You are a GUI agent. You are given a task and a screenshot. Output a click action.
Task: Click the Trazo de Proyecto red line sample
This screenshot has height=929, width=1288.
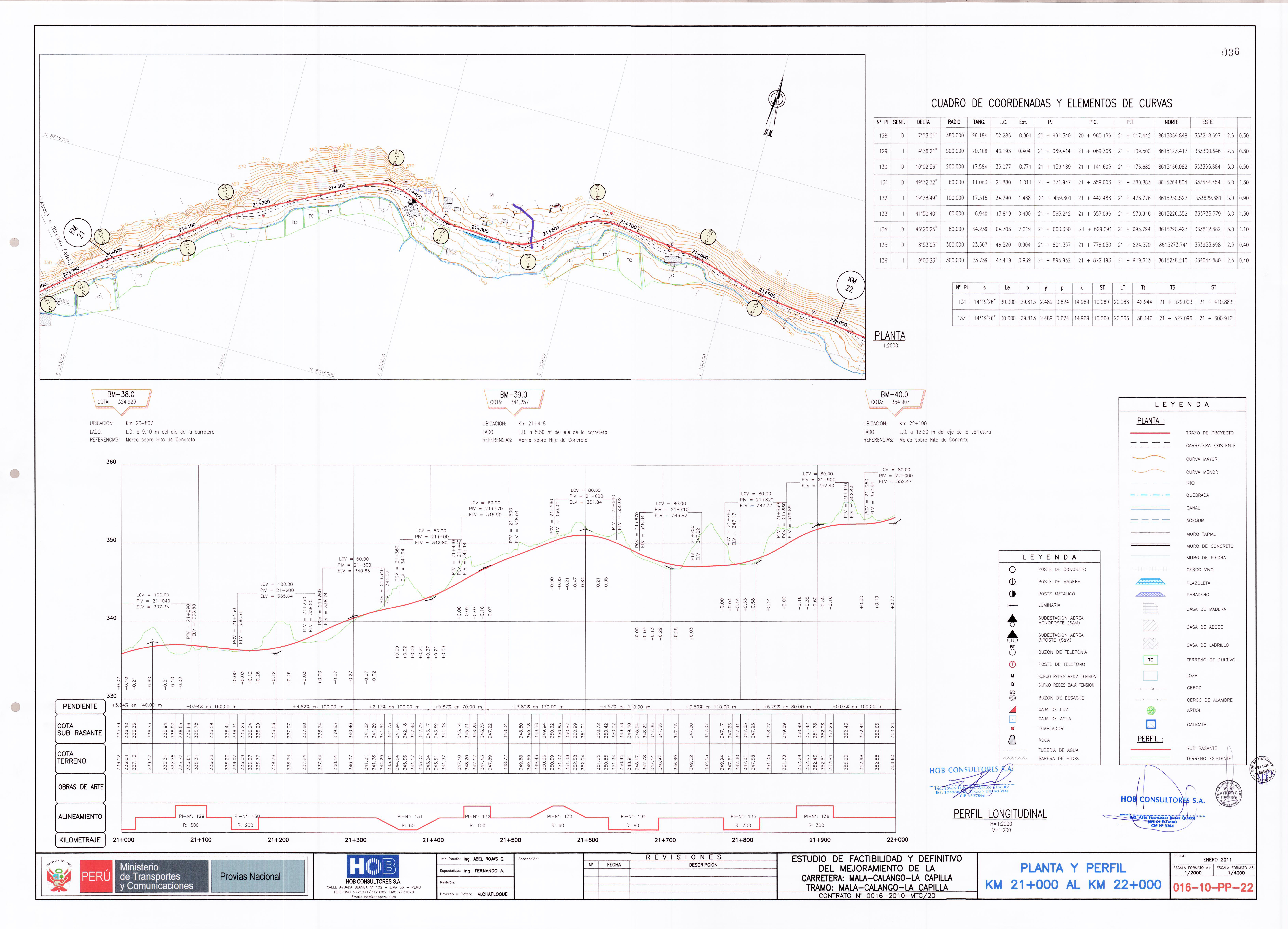pyautogui.click(x=1150, y=433)
